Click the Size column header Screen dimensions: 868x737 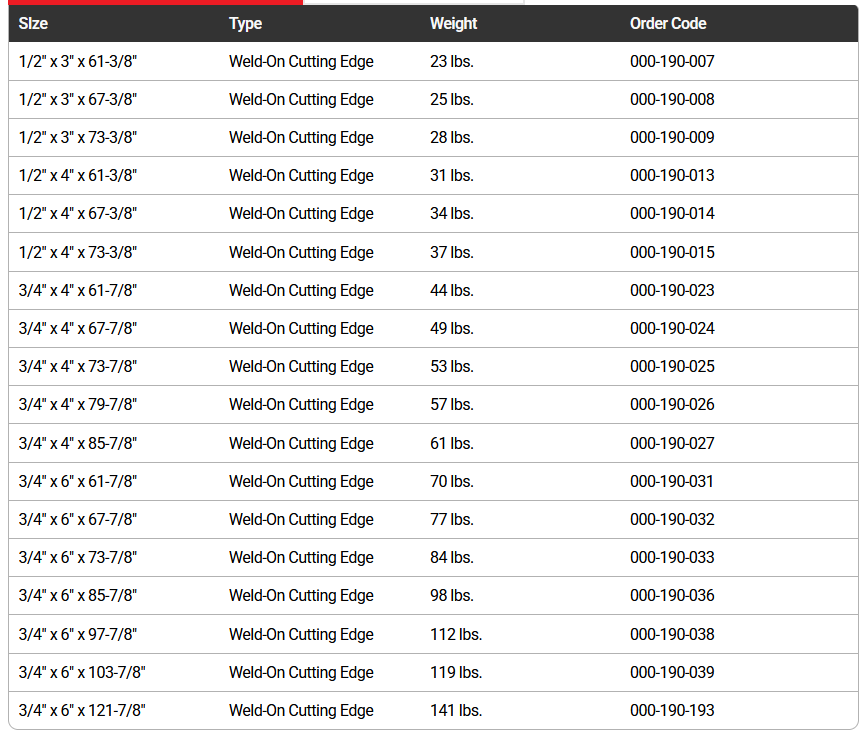(x=33, y=23)
